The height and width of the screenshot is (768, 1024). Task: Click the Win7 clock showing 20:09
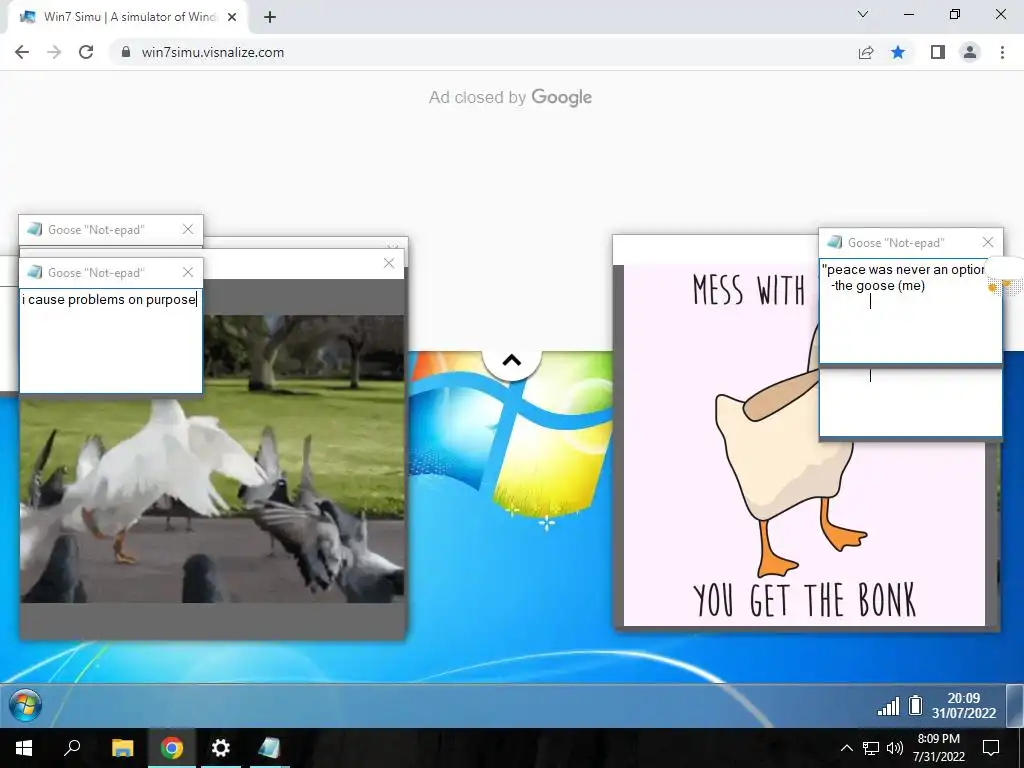[x=964, y=705]
